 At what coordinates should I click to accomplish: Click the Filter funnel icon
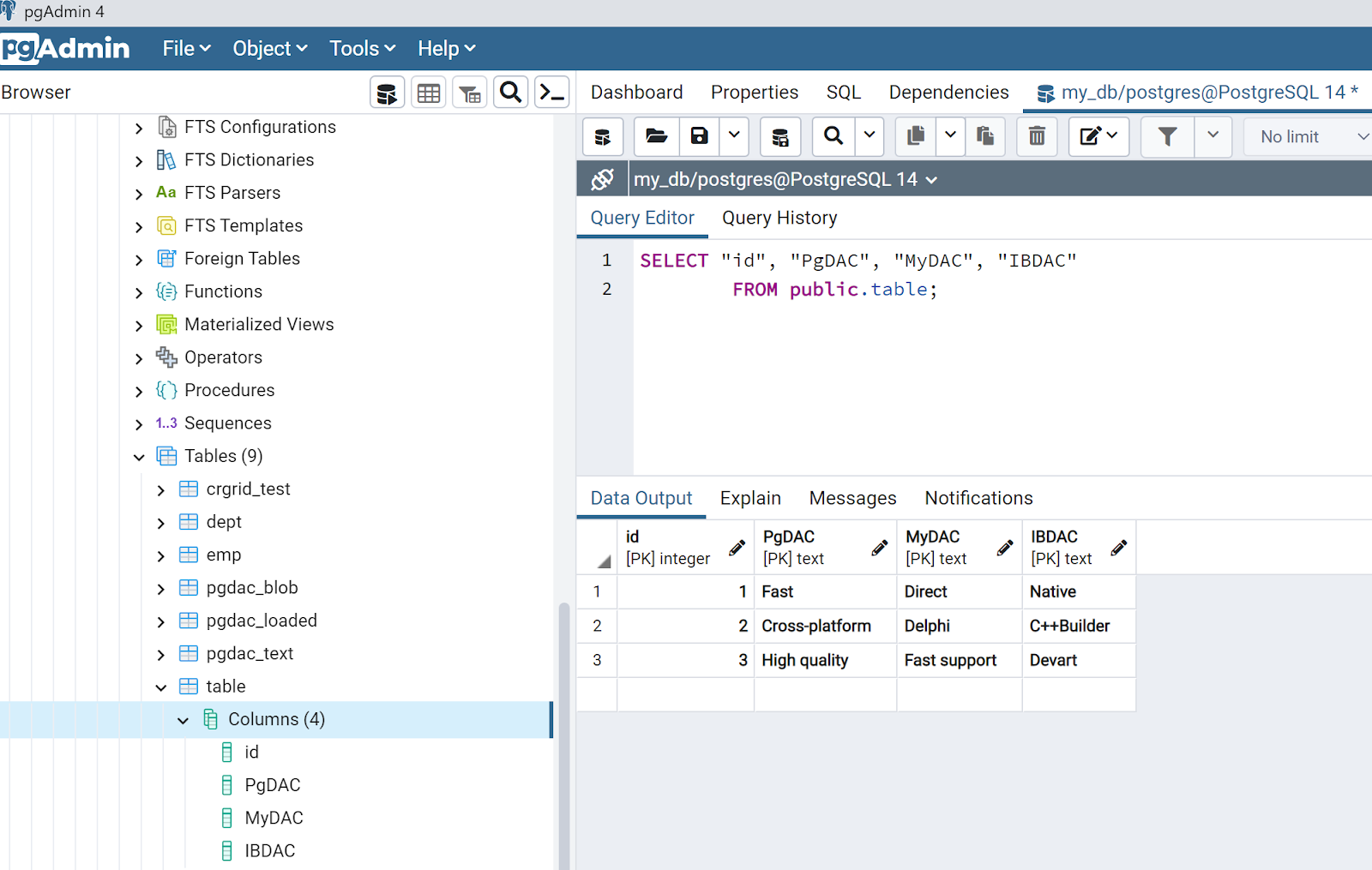1167,137
